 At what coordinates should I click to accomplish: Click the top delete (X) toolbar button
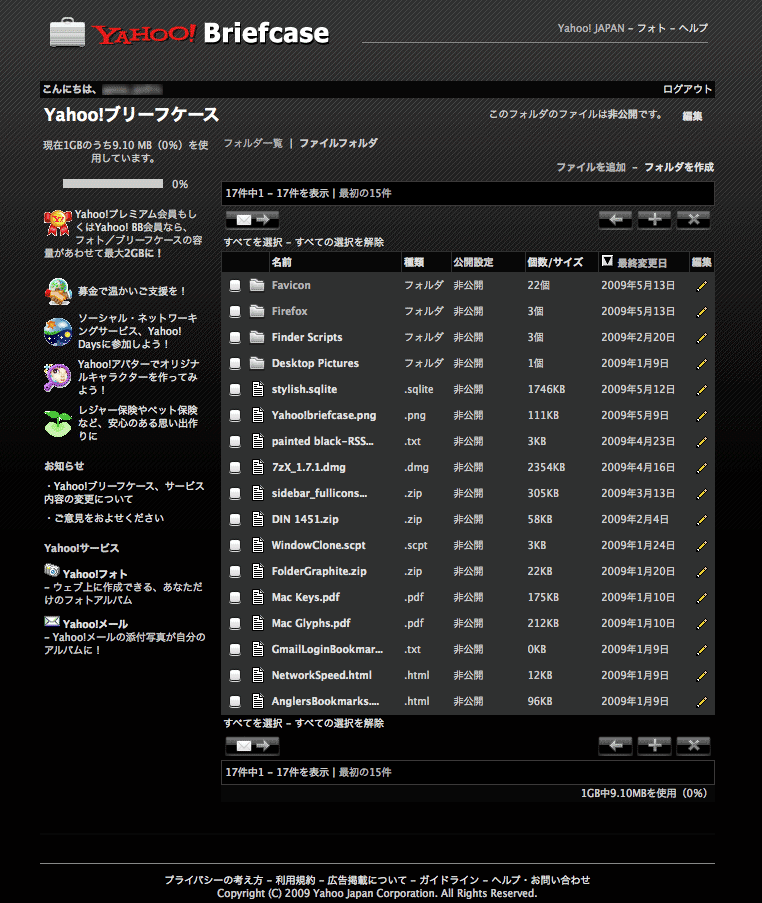(x=693, y=219)
